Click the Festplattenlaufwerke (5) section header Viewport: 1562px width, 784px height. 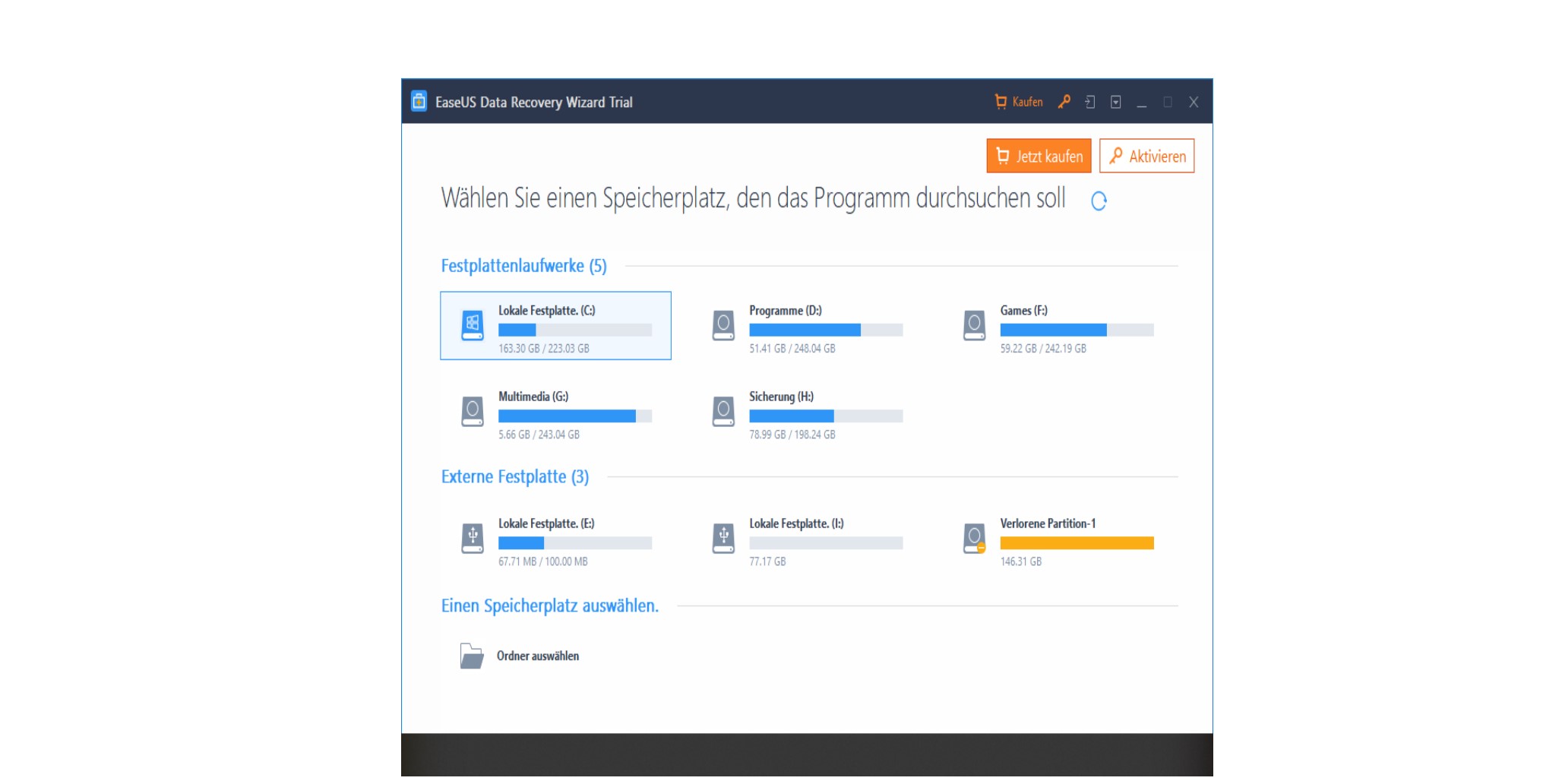523,266
